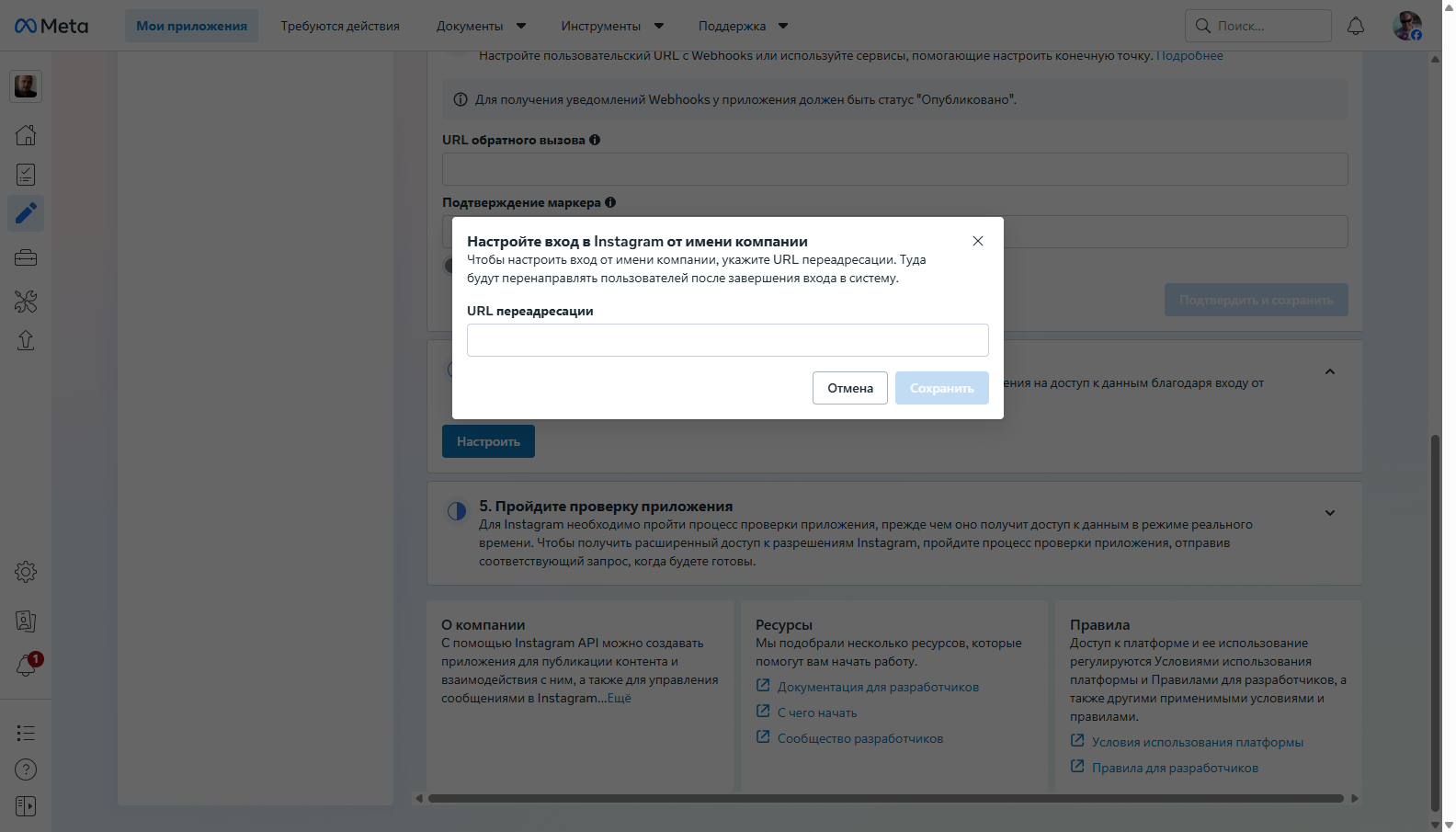Click the half-circle progress icon of step 5
The height and width of the screenshot is (832, 1456).
pyautogui.click(x=457, y=511)
